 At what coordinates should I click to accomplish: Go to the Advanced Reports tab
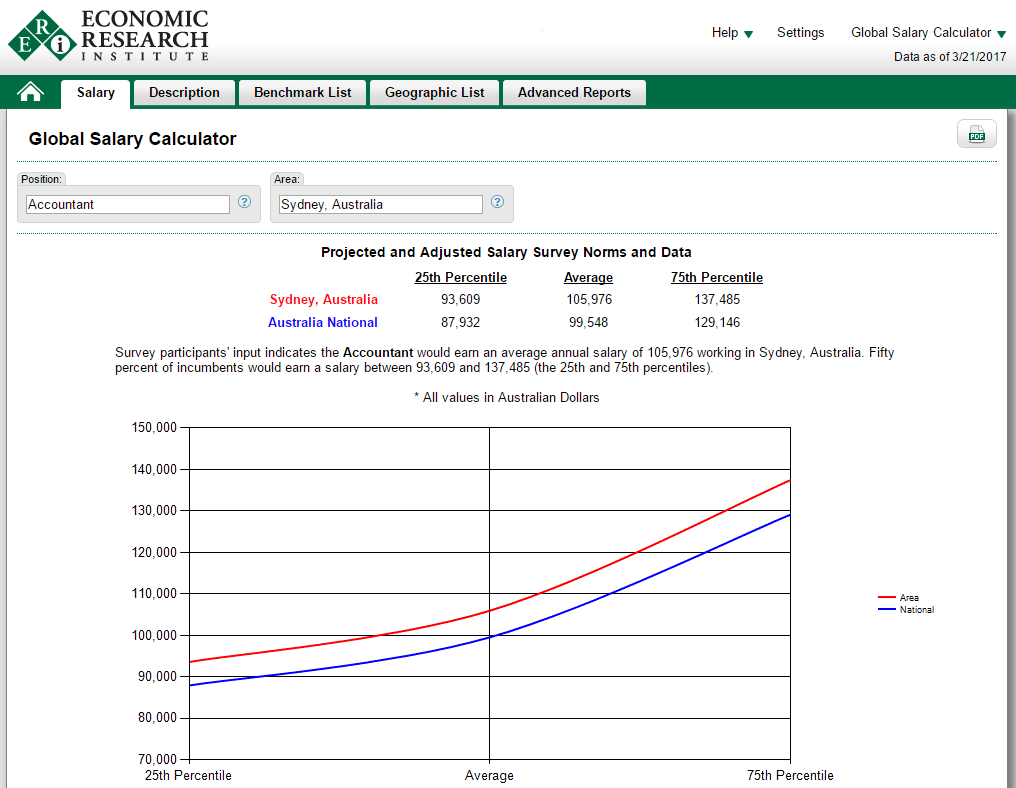click(574, 93)
